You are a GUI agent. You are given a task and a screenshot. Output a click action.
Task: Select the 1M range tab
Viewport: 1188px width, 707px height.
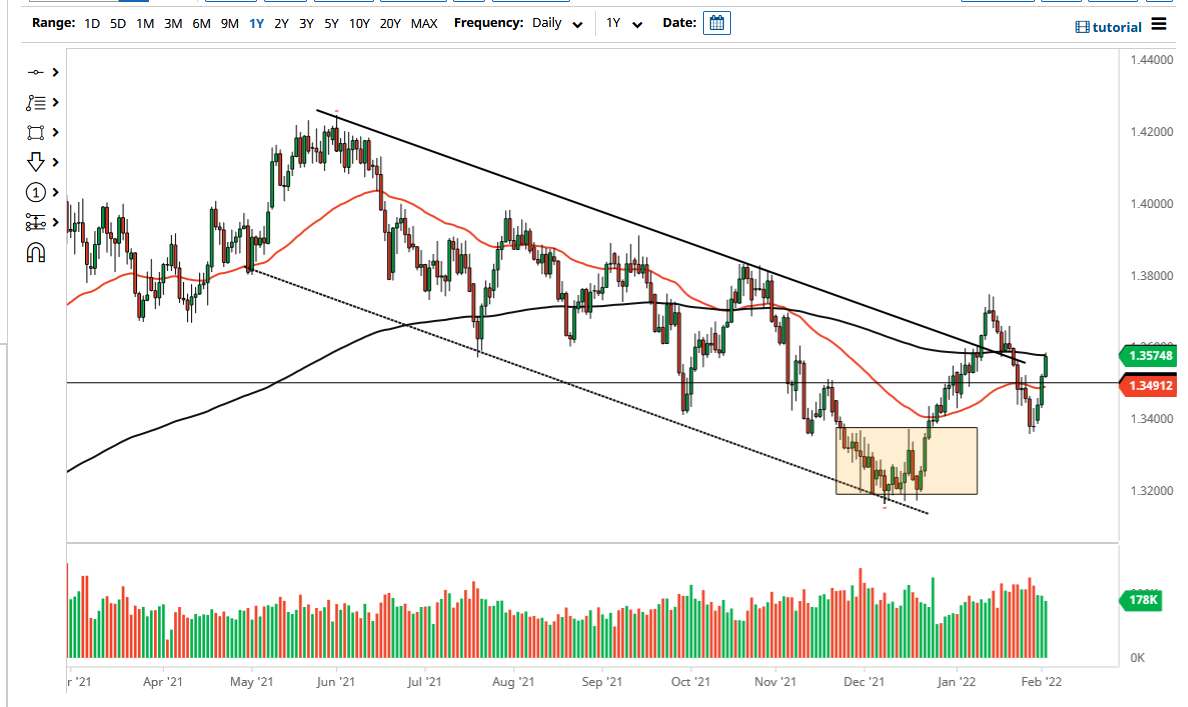click(x=145, y=23)
